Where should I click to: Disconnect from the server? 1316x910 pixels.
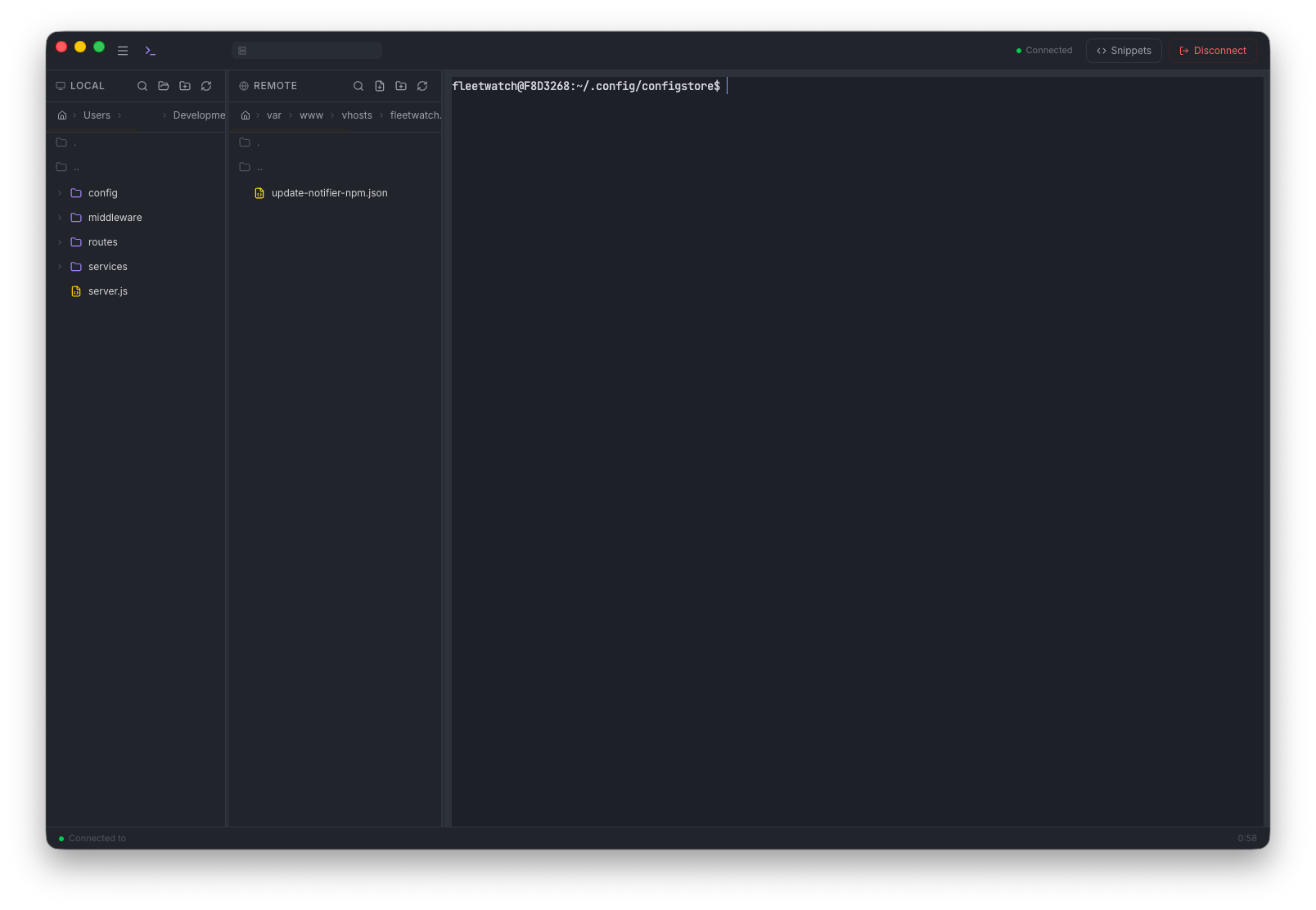coord(1212,51)
